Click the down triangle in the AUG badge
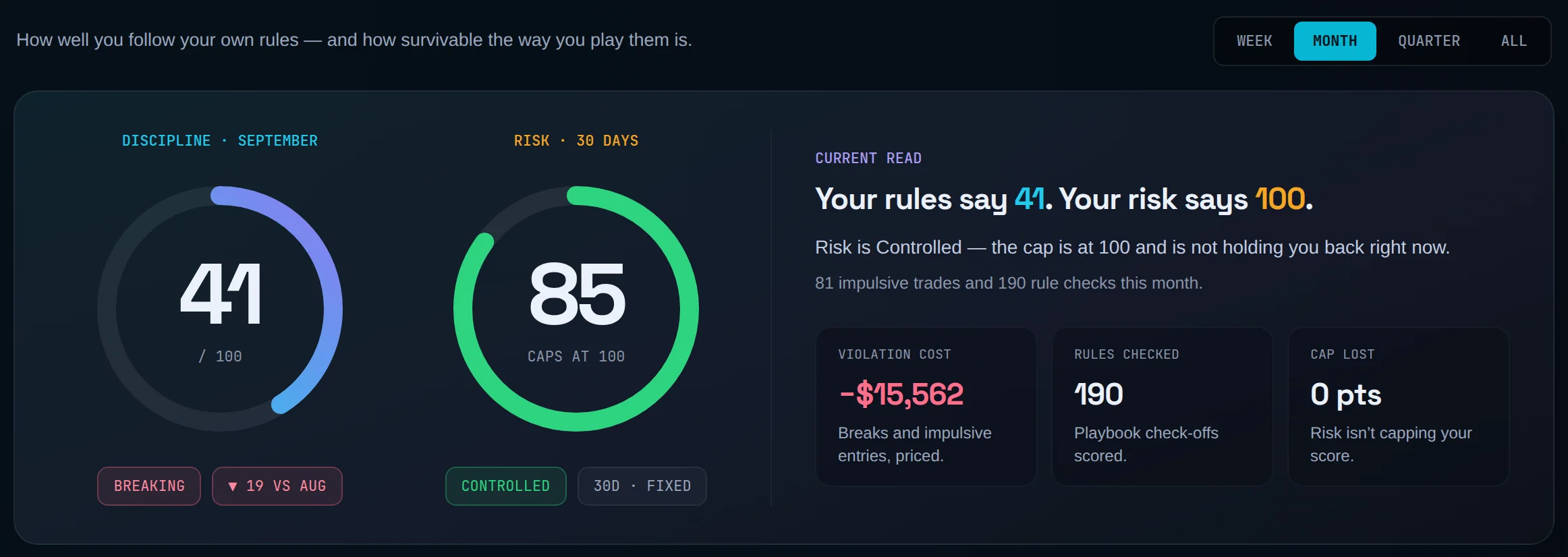Image resolution: width=1568 pixels, height=557 pixels. tap(233, 486)
